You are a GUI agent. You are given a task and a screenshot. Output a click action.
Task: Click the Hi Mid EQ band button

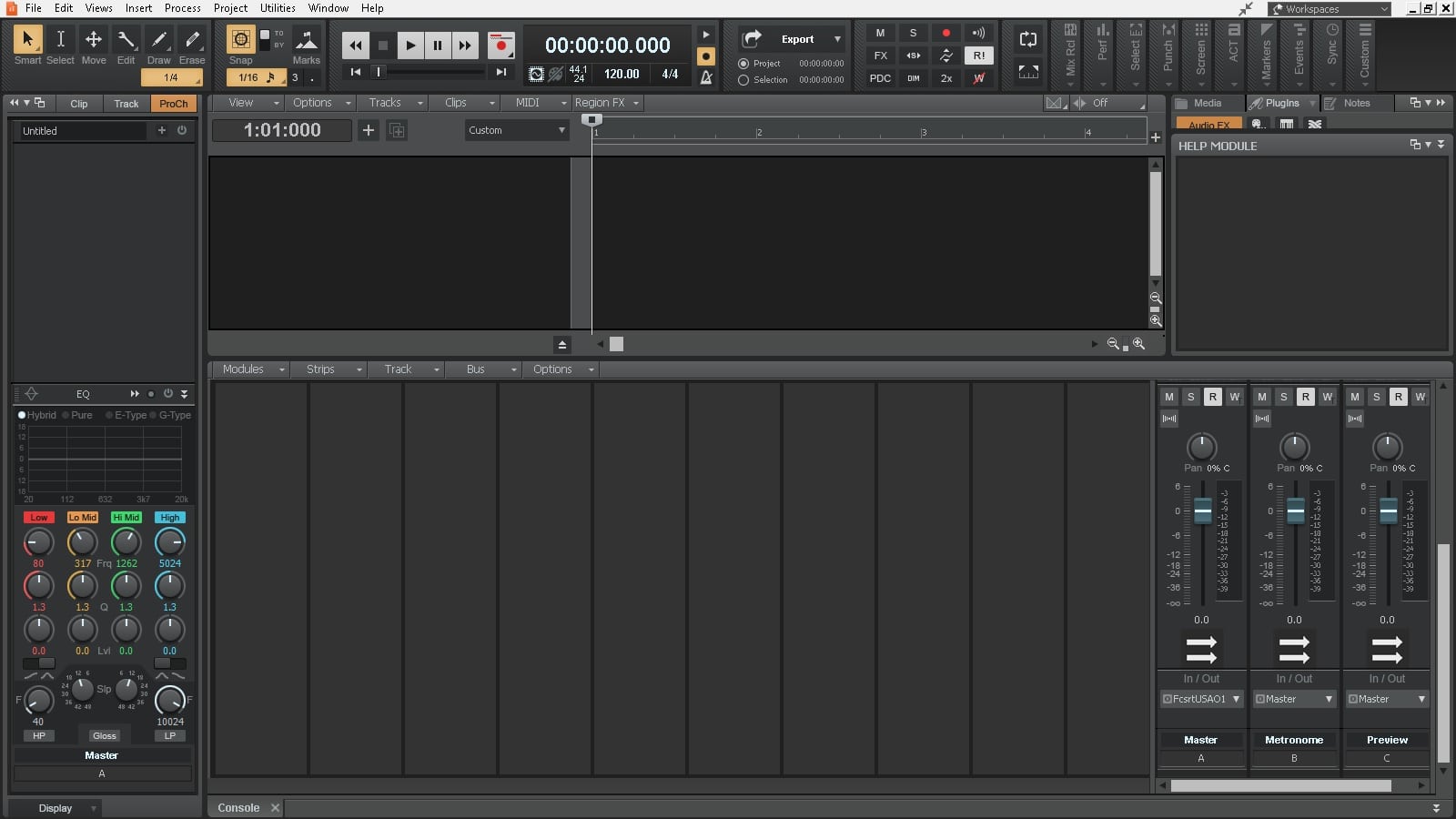coord(126,517)
